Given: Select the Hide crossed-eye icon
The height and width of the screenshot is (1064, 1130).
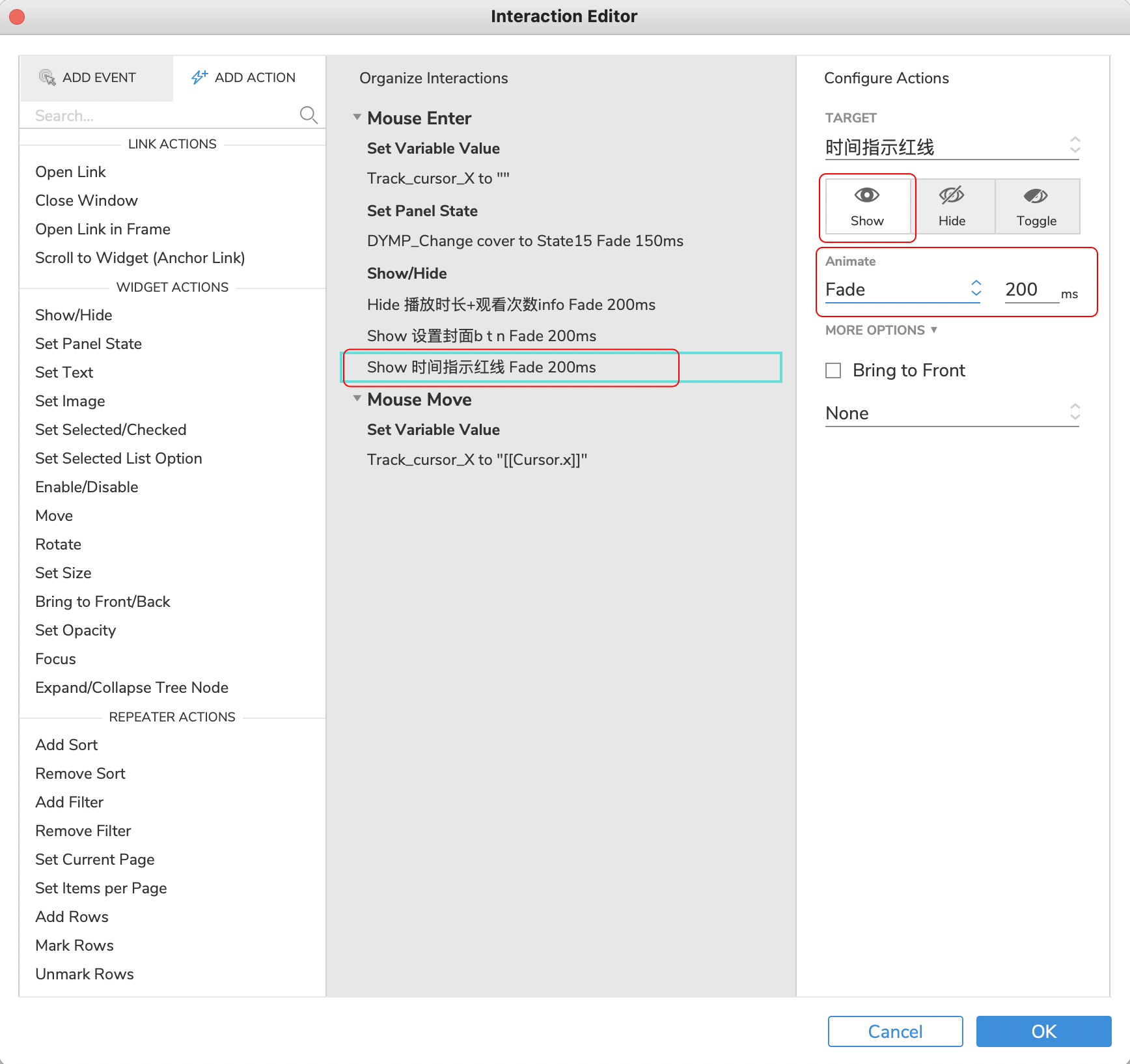Looking at the screenshot, I should point(952,195).
